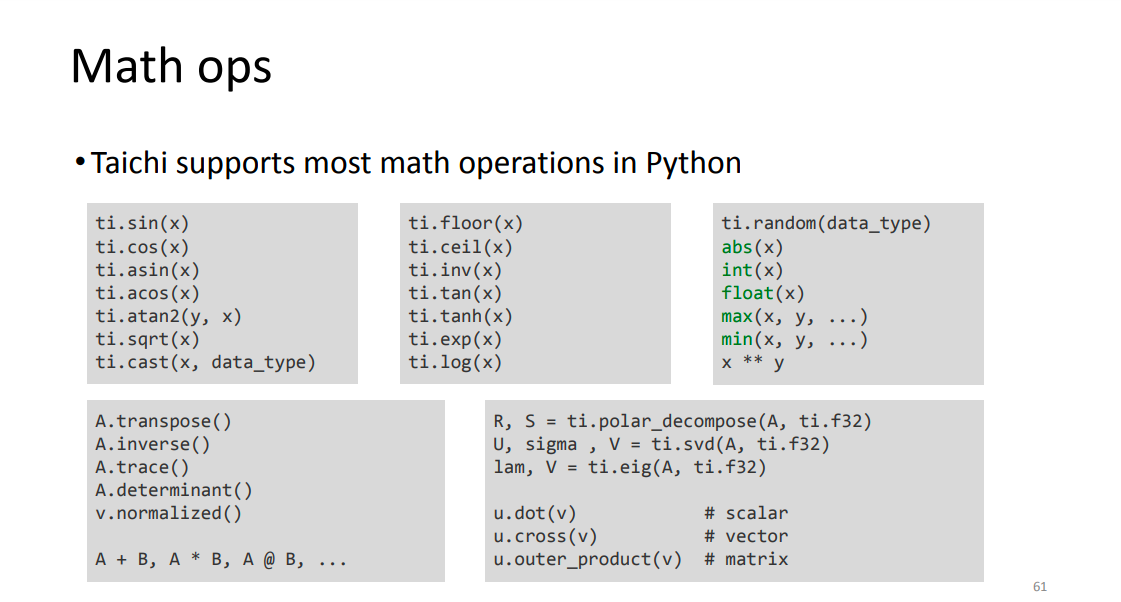The image size is (1121, 602).
Task: Select the bullet text about Taichi math operations
Action: click(415, 163)
